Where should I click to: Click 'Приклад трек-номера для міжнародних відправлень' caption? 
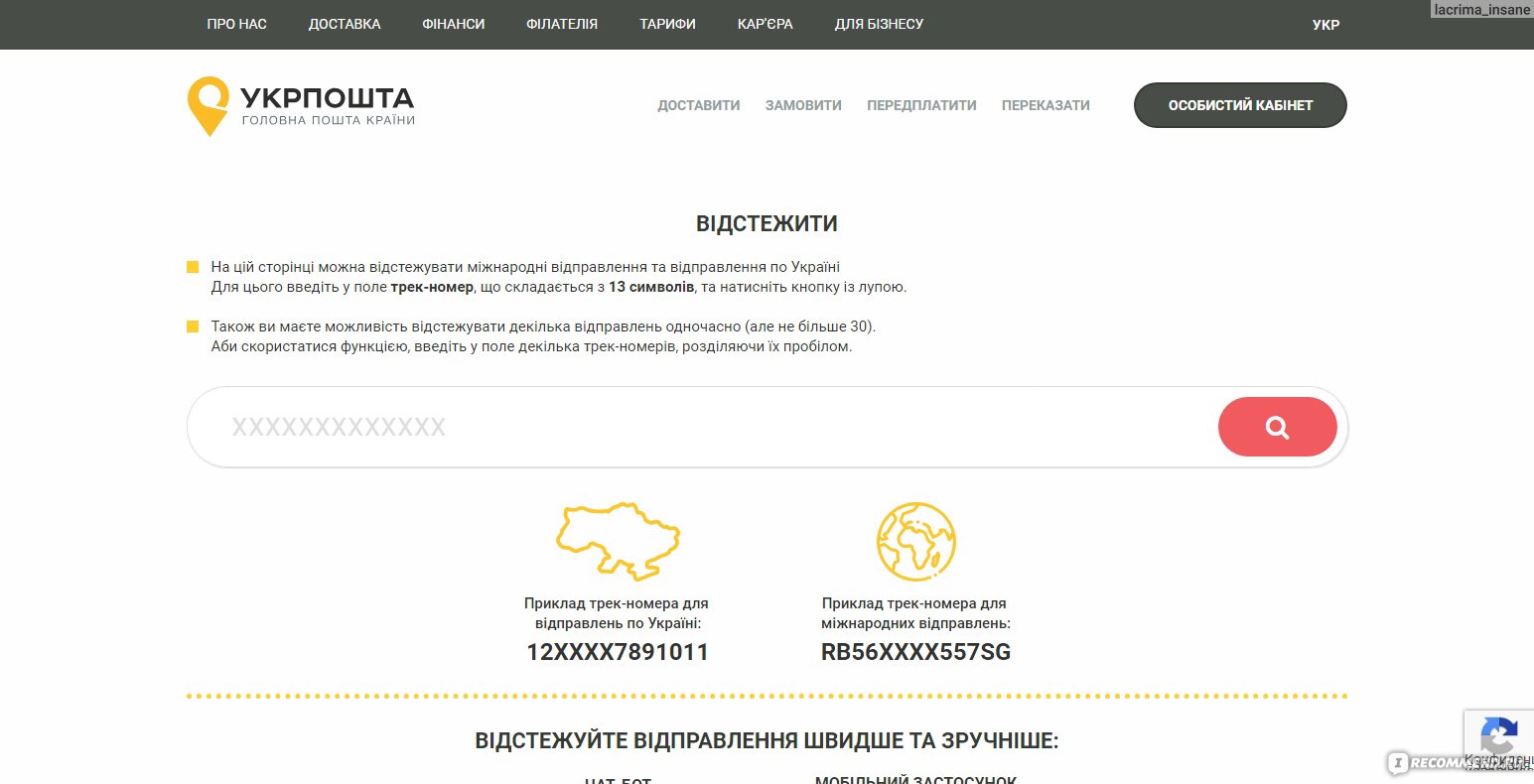pos(915,613)
